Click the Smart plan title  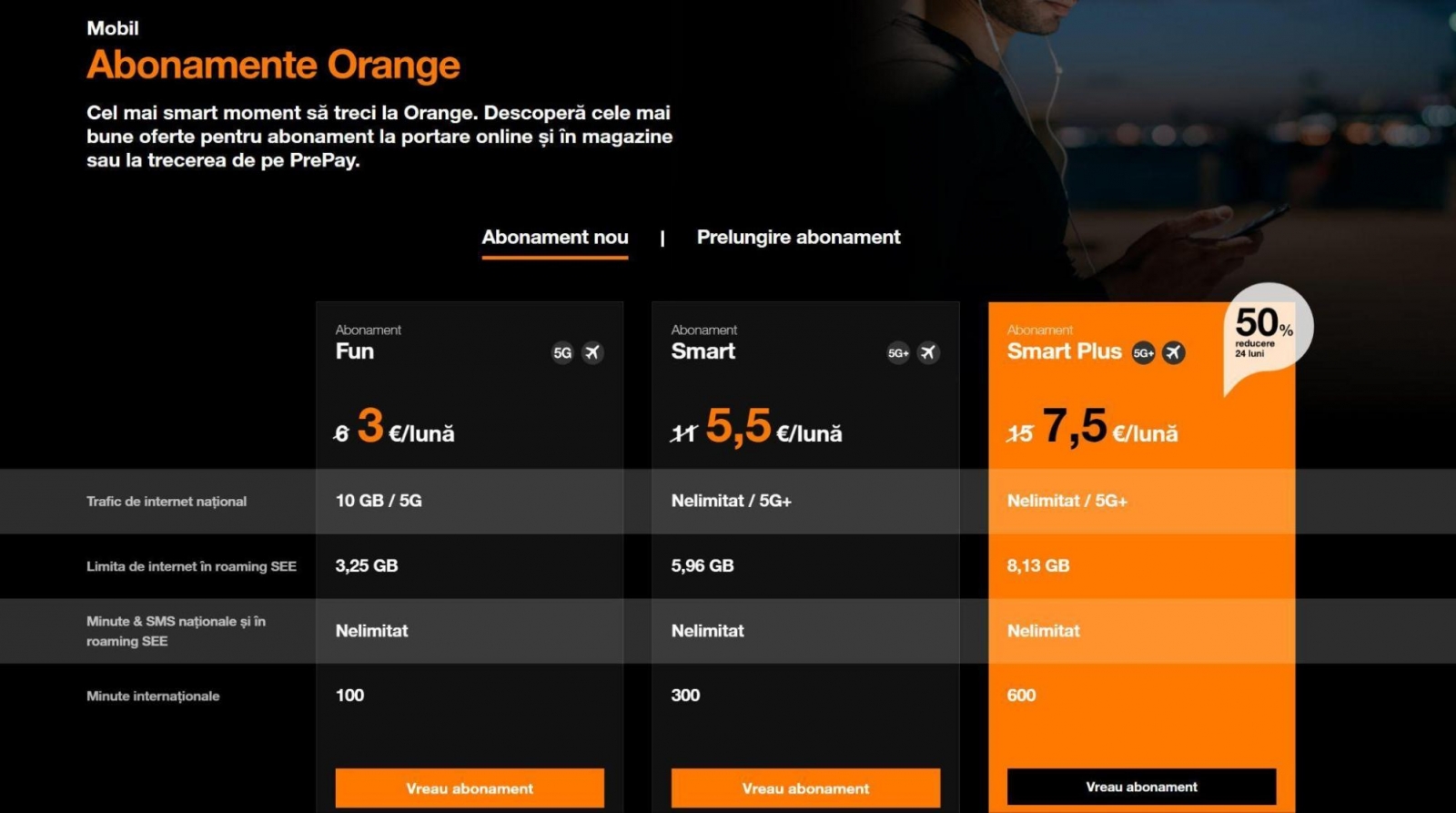703,351
